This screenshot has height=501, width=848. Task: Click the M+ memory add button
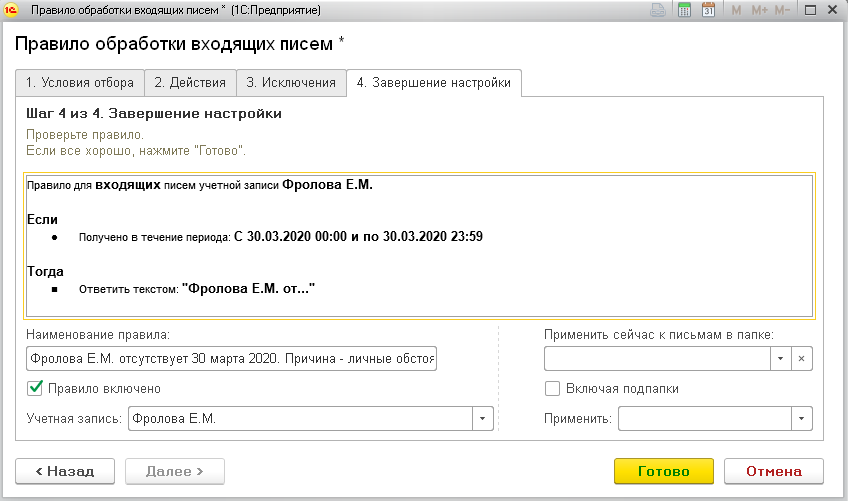click(759, 11)
